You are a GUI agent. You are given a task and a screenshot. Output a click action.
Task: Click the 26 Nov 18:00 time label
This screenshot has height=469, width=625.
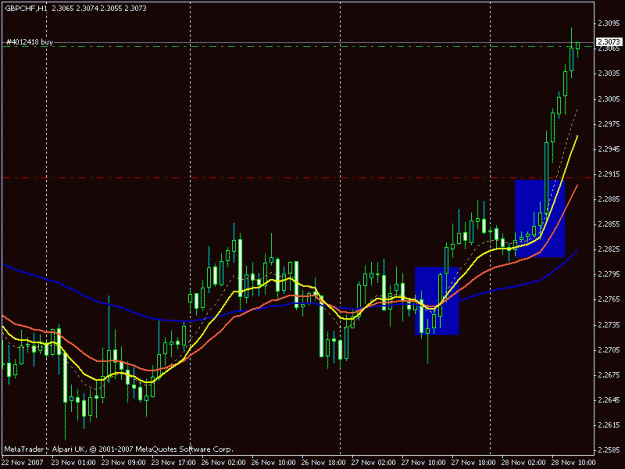click(323, 463)
